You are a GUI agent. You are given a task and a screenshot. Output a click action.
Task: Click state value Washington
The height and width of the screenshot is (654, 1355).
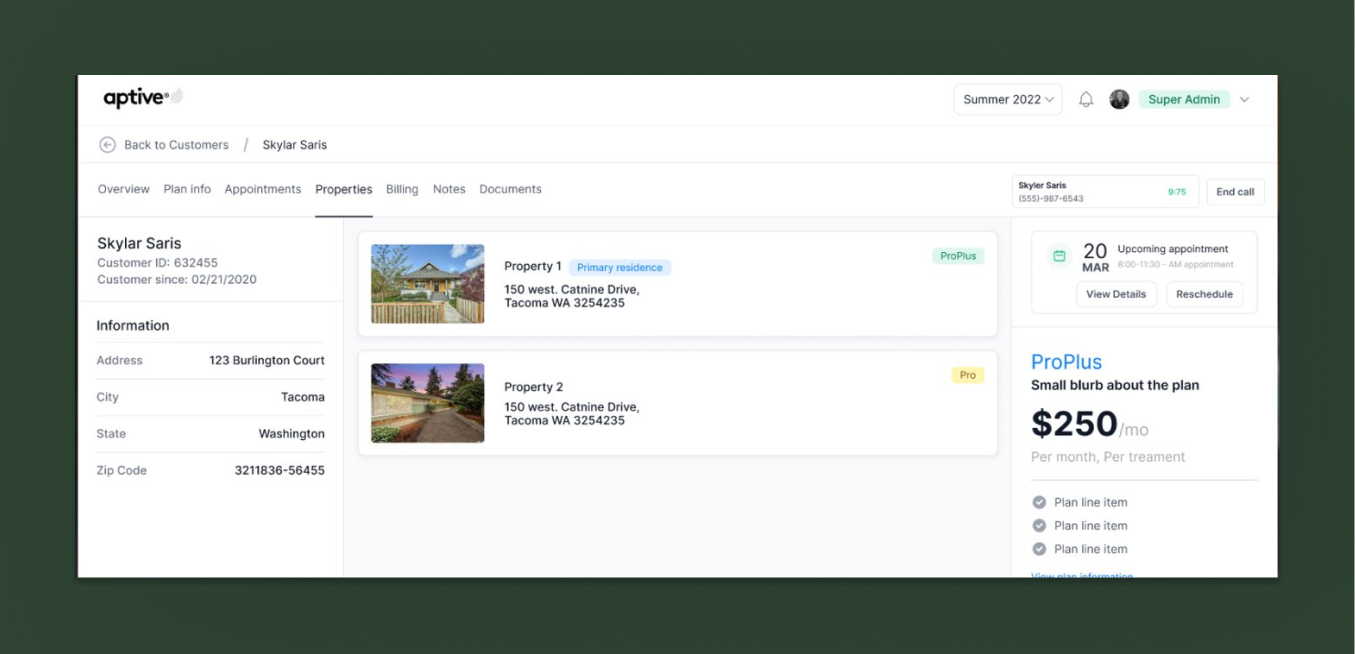coord(292,434)
